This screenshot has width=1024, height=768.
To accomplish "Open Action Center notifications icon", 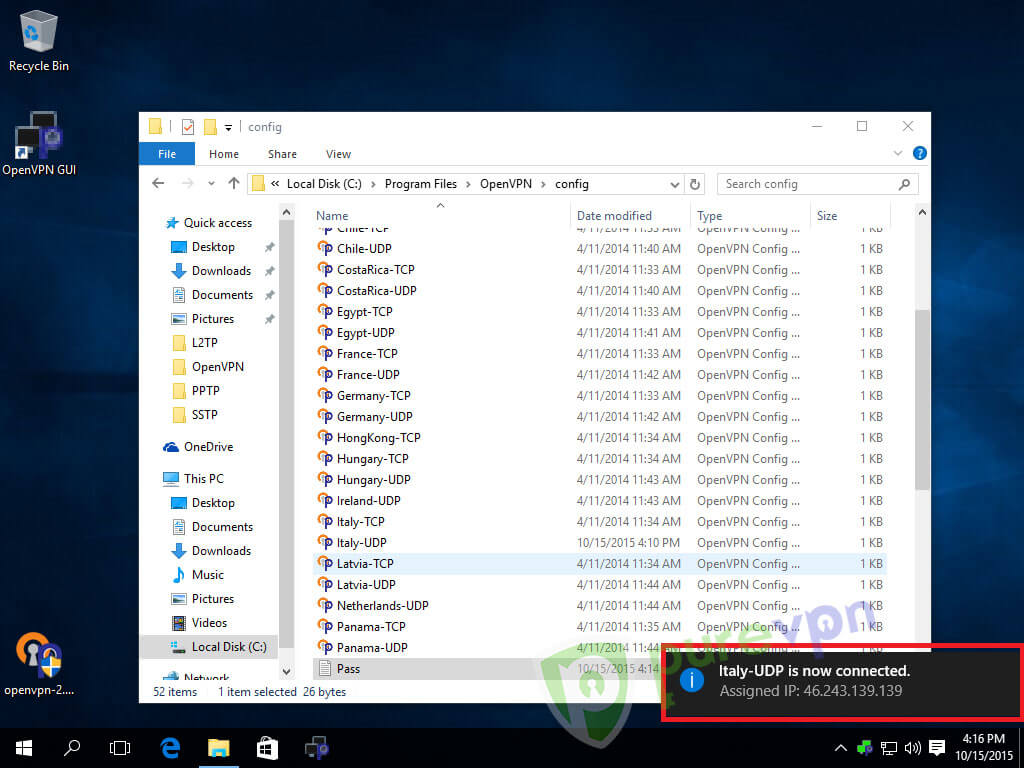I will (937, 748).
